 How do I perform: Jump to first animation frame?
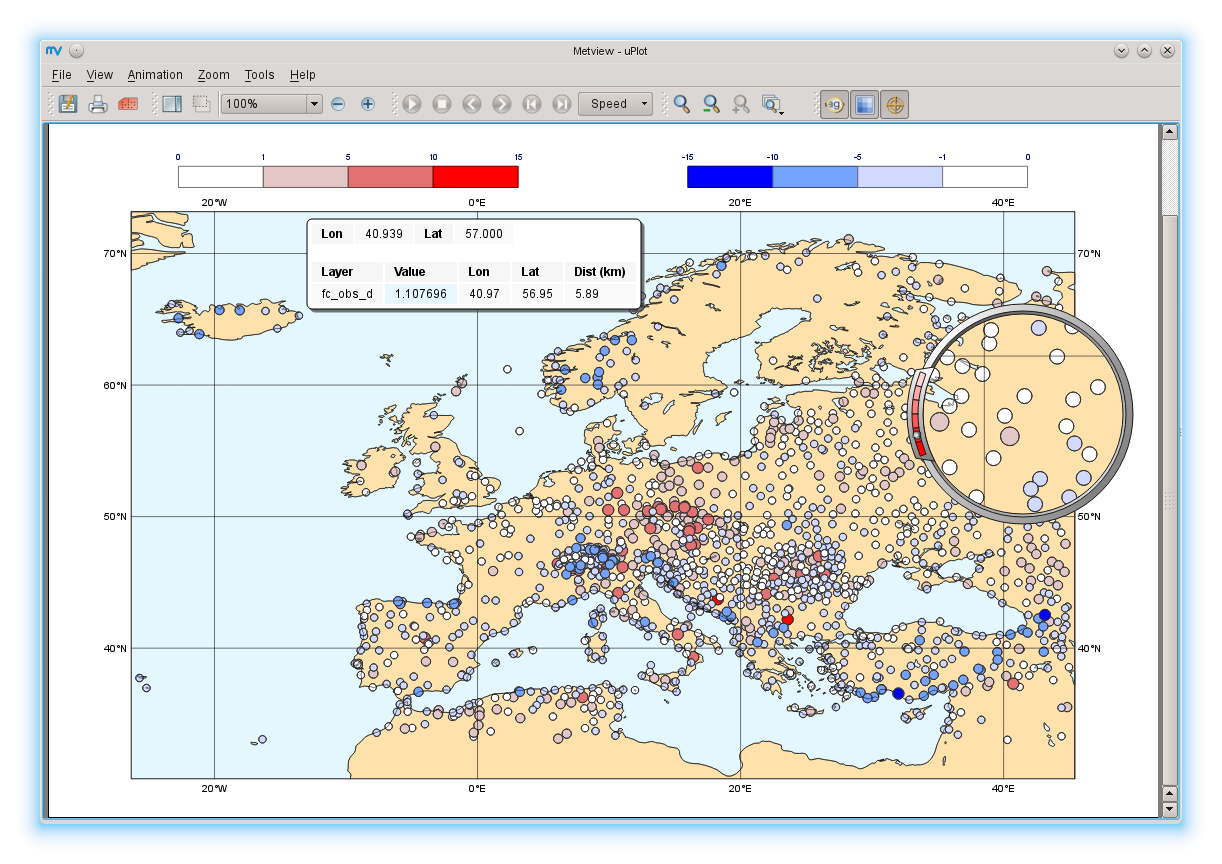point(532,103)
